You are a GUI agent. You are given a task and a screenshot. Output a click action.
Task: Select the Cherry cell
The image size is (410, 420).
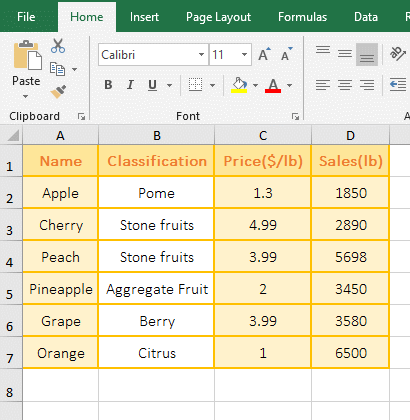pyautogui.click(x=60, y=225)
